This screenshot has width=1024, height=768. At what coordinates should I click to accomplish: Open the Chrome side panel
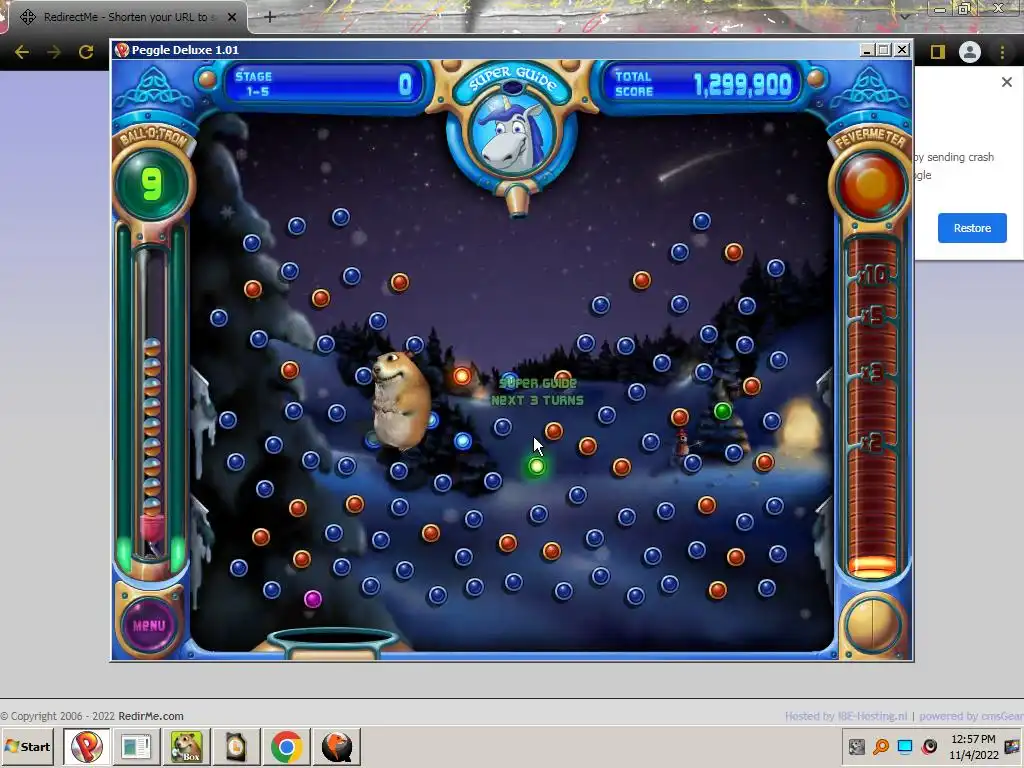[938, 52]
